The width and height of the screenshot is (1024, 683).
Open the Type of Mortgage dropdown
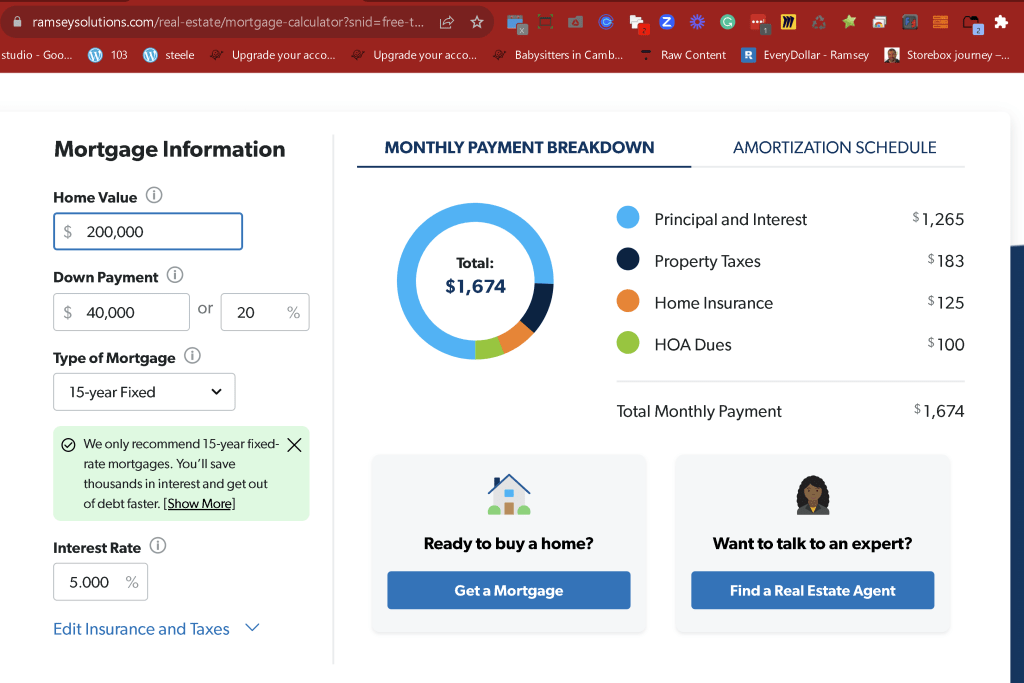pos(144,392)
